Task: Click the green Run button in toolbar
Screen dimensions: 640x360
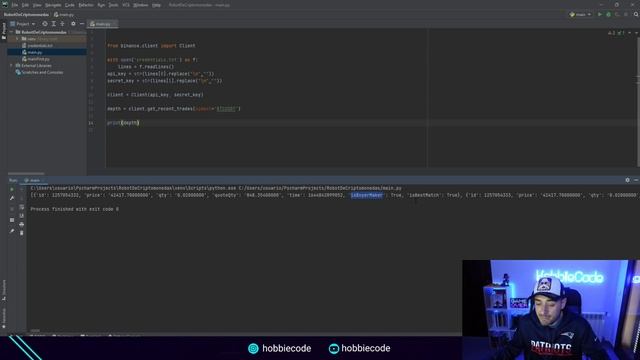Action: click(600, 14)
